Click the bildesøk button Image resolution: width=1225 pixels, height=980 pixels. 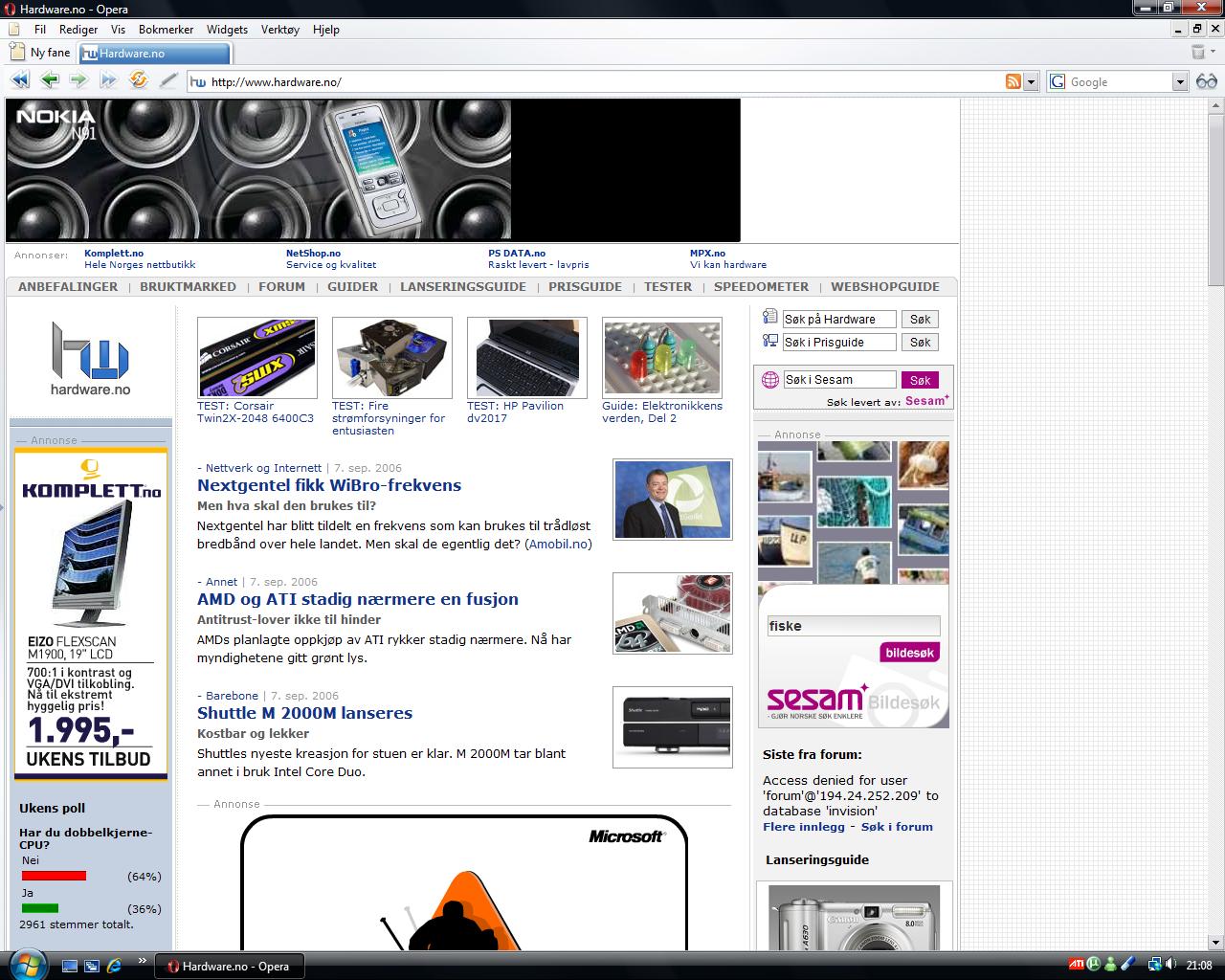coord(909,653)
